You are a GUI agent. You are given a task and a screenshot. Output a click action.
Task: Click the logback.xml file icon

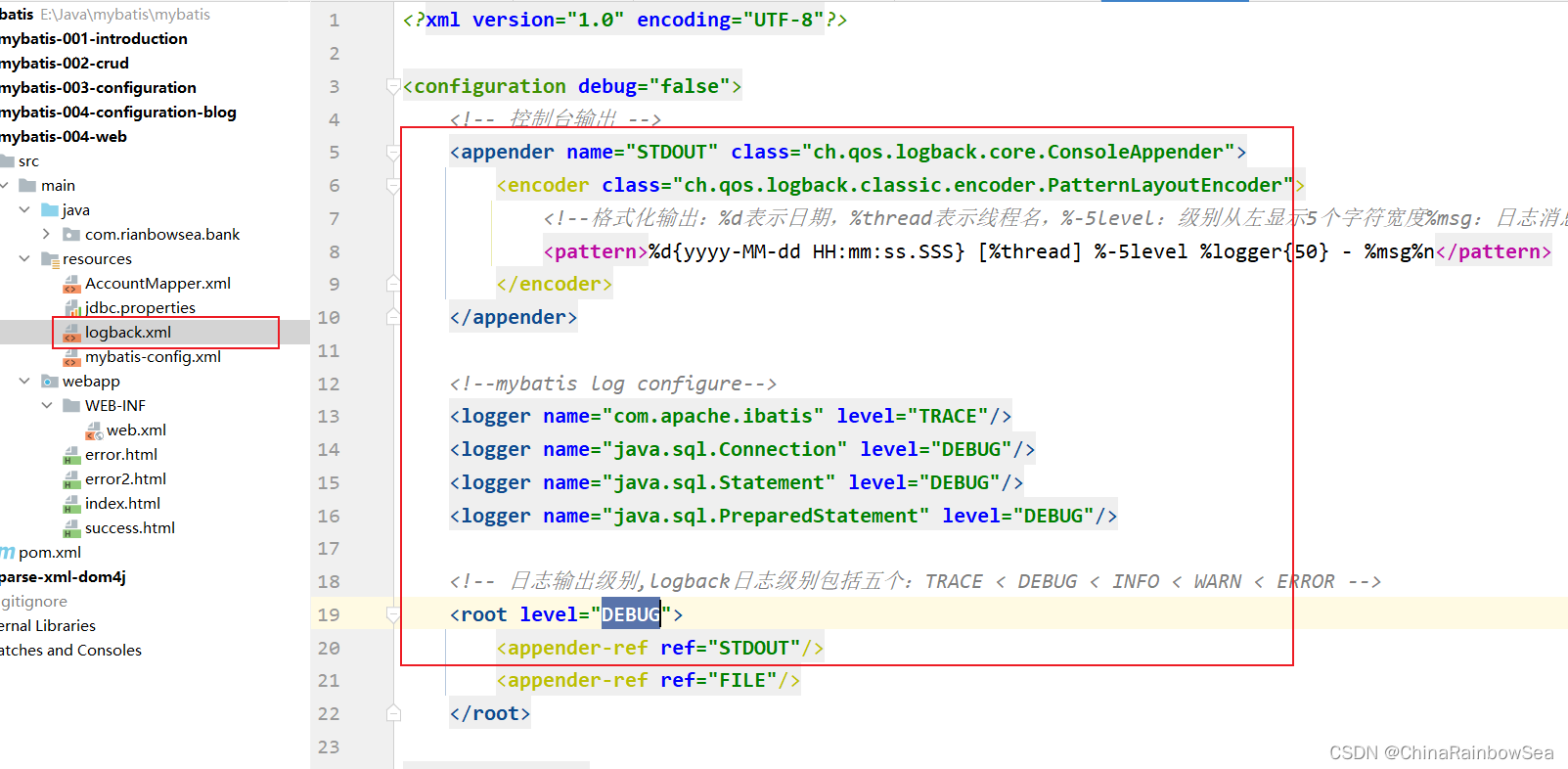[71, 334]
